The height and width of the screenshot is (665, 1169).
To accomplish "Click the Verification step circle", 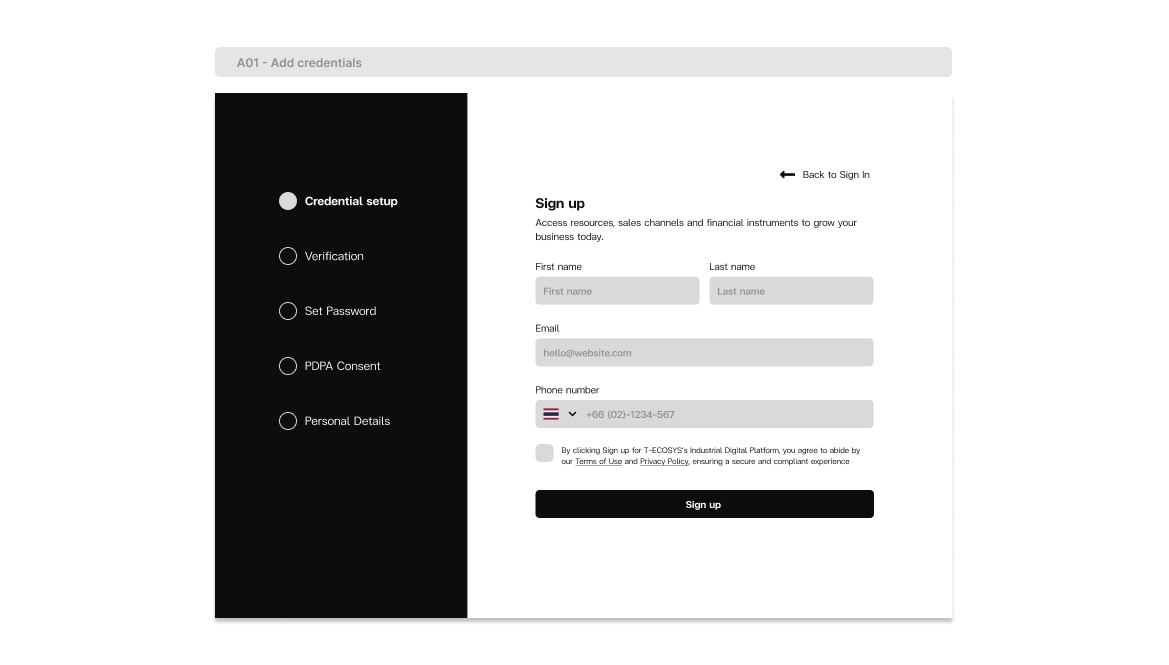I will pyautogui.click(x=288, y=256).
